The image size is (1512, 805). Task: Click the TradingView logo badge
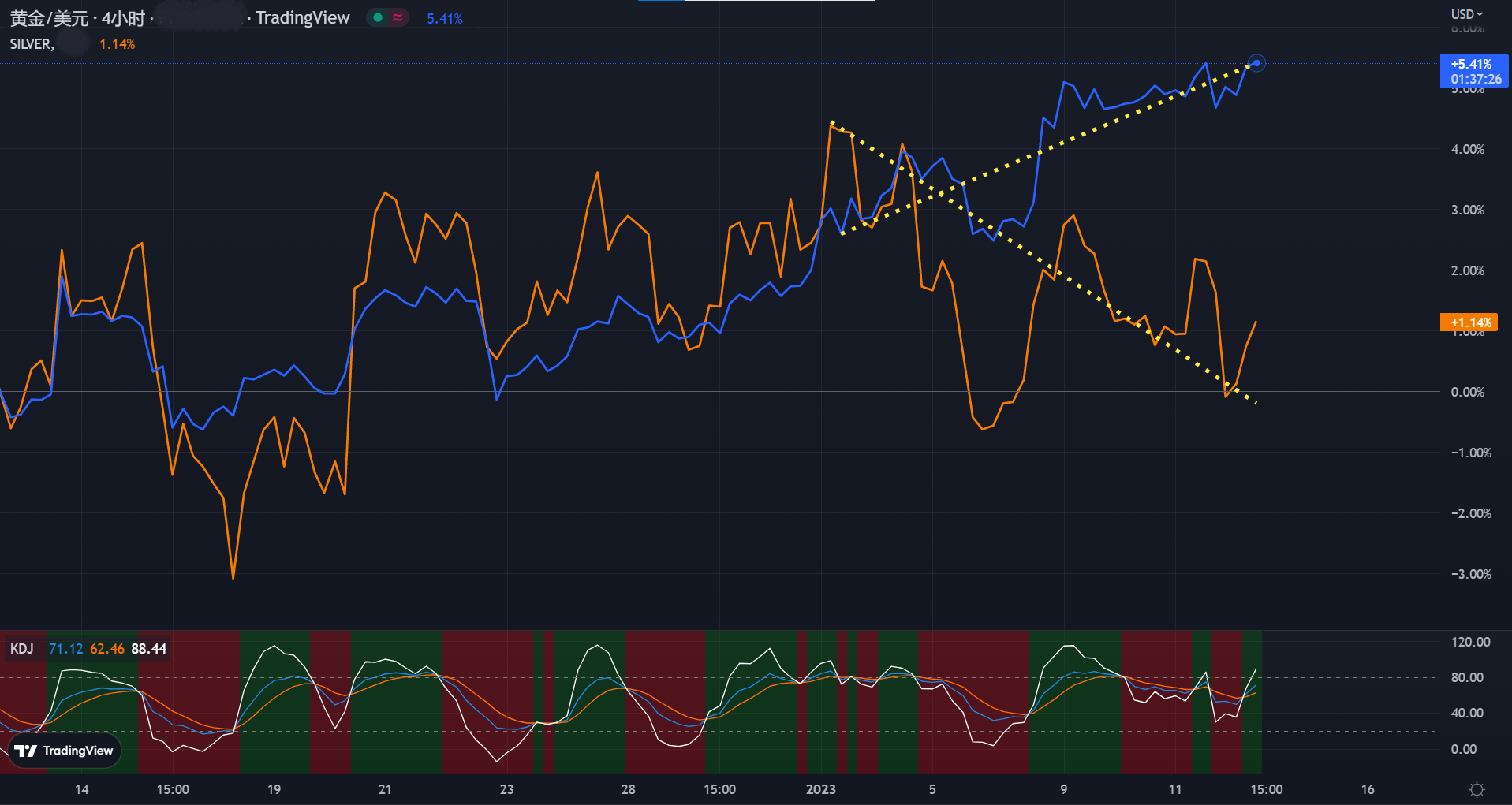(x=65, y=751)
